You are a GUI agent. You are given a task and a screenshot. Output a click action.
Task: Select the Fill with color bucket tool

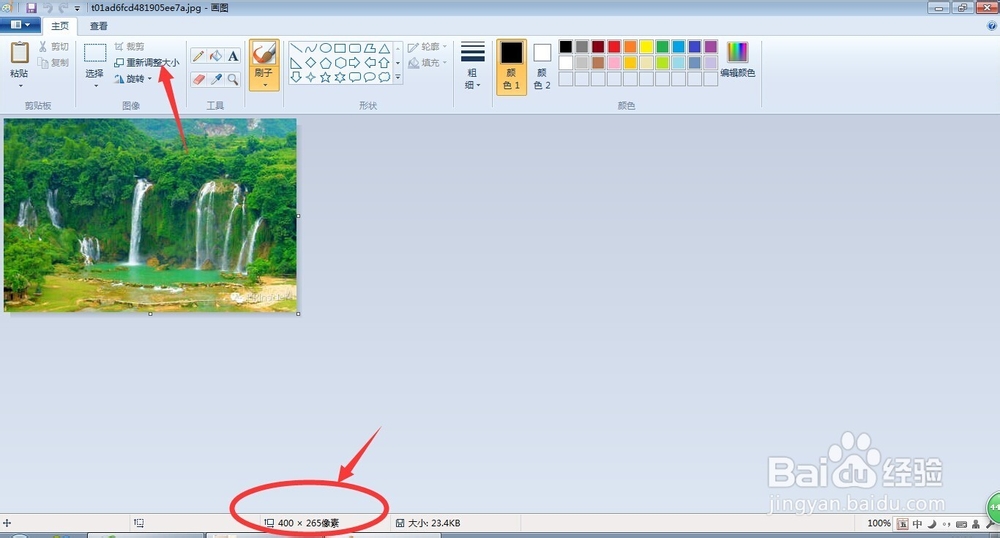pos(216,56)
